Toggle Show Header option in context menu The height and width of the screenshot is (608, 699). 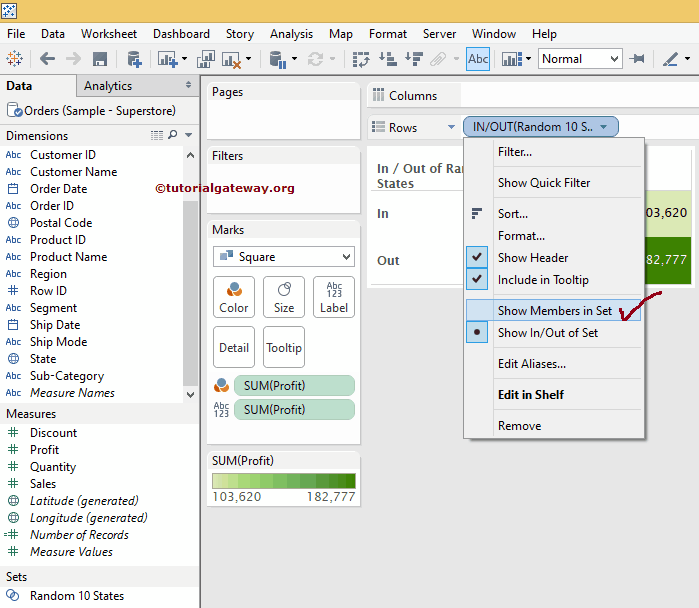click(x=532, y=258)
